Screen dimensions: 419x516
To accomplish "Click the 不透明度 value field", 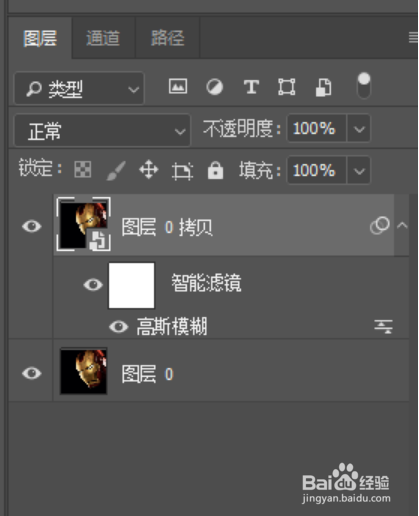I will click(x=317, y=129).
